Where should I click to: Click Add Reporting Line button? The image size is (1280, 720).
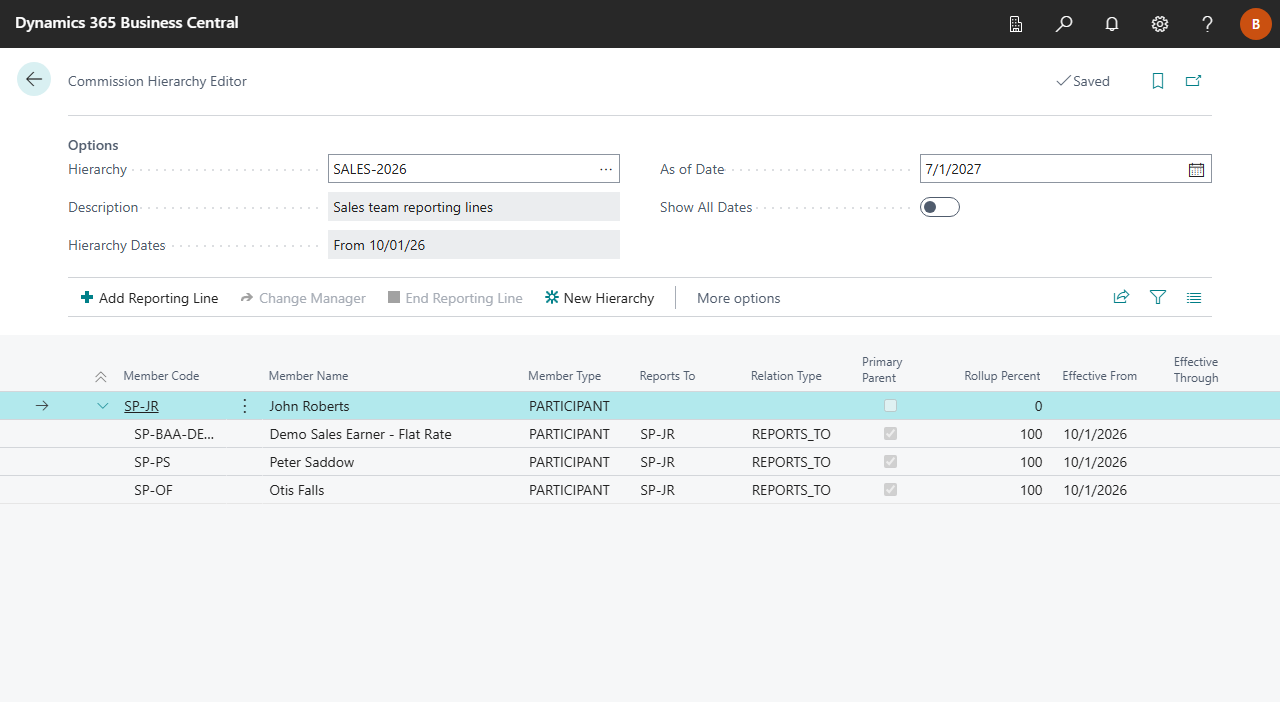tap(149, 298)
